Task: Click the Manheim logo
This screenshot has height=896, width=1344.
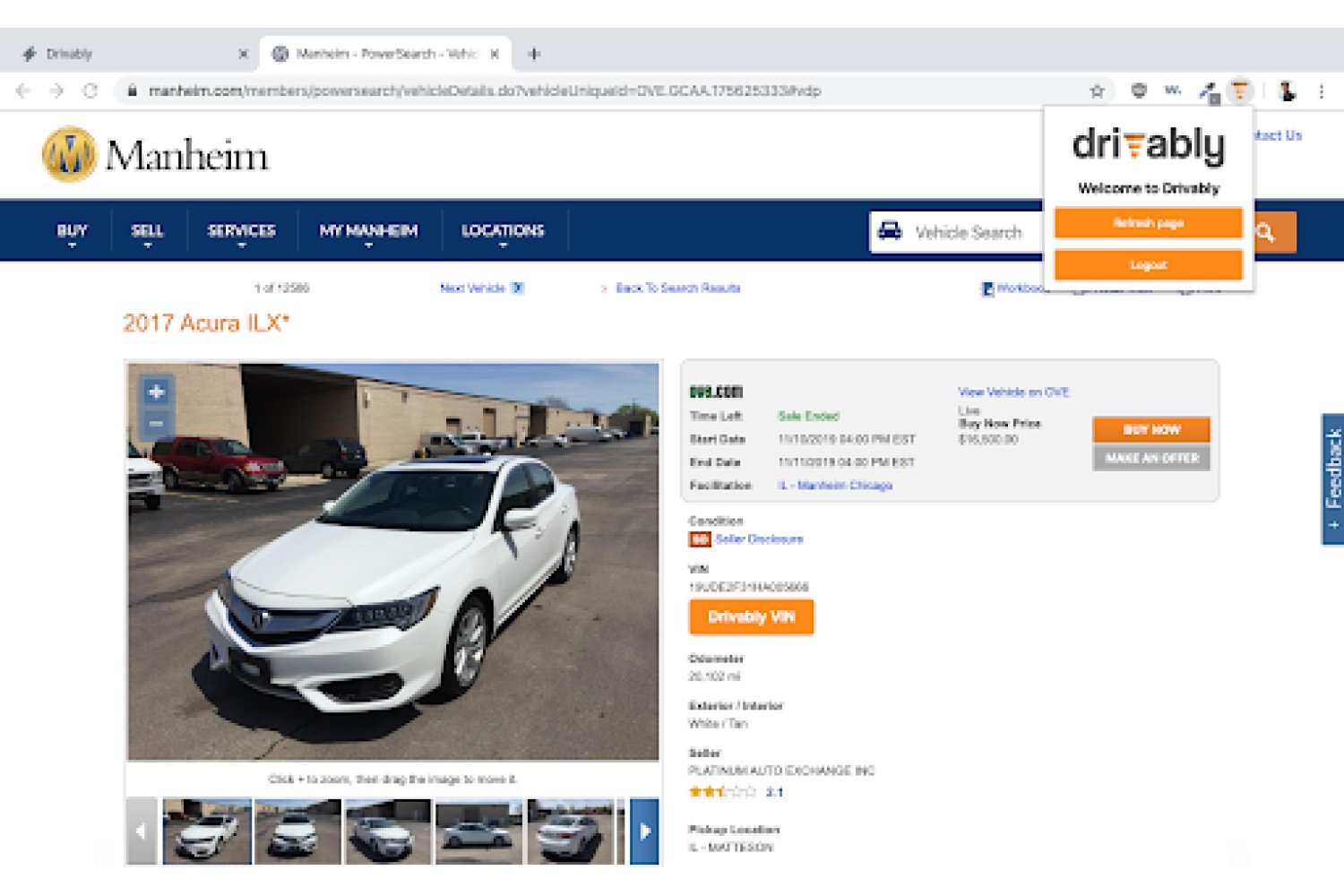Action: coord(155,155)
